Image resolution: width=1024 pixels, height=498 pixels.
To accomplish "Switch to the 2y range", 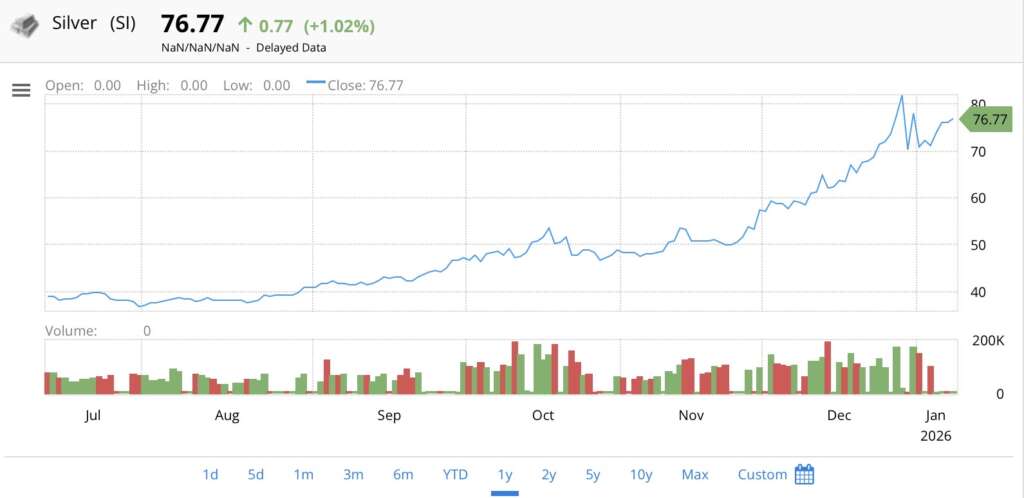I will (x=549, y=474).
